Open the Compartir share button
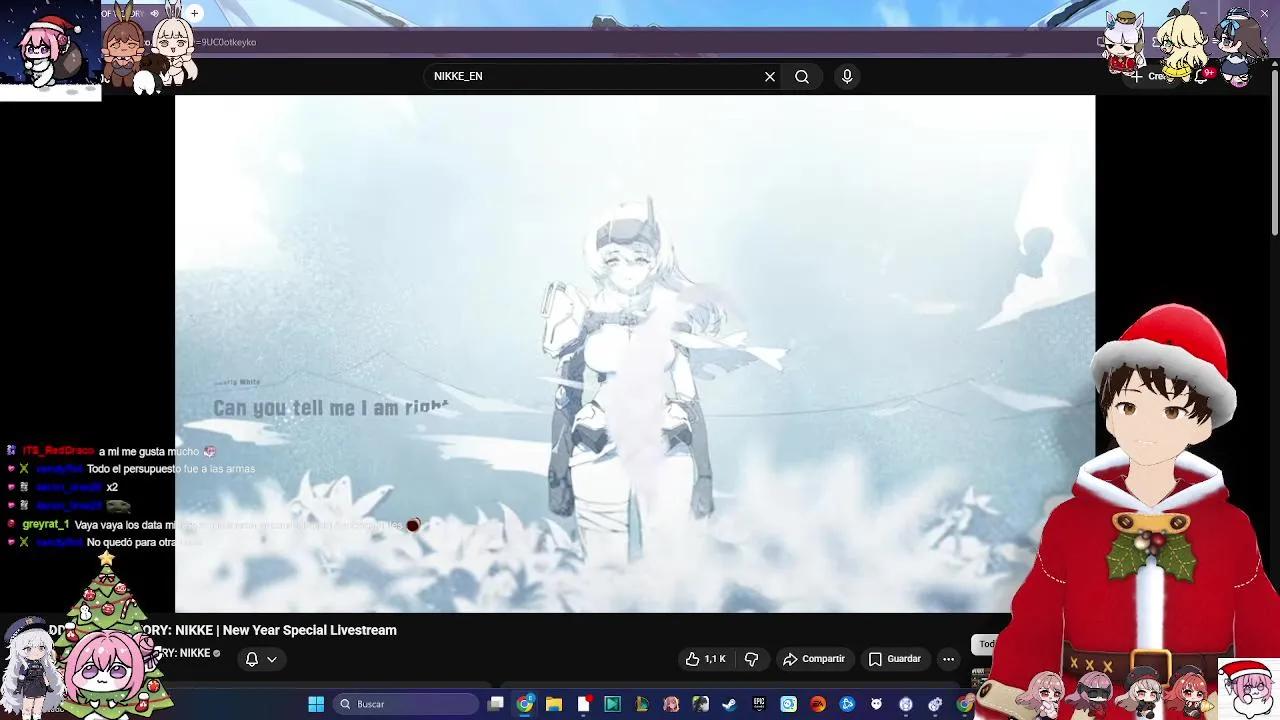 pyautogui.click(x=814, y=659)
